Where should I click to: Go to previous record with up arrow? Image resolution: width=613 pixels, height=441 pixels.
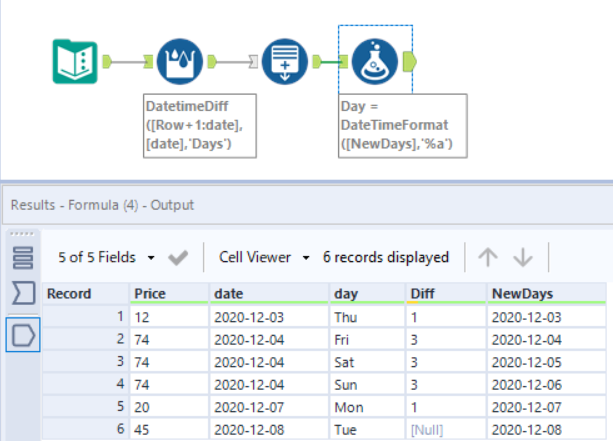coord(488,257)
